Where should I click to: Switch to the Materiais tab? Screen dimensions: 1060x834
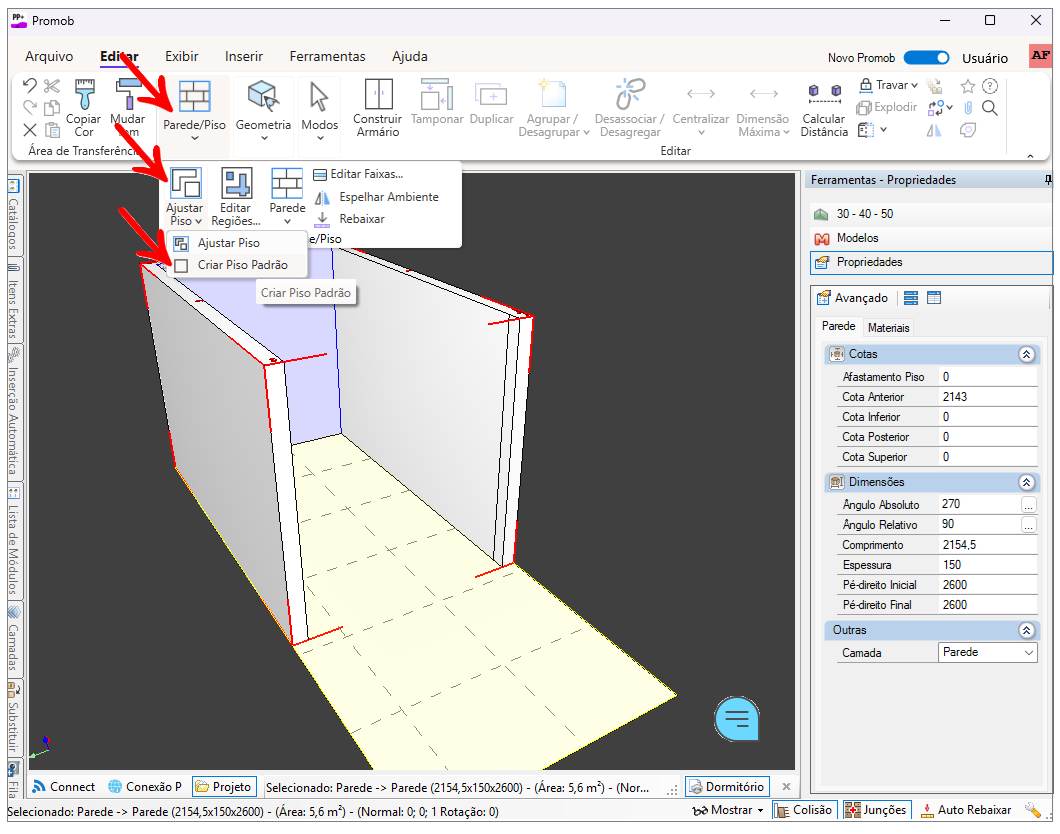pos(889,327)
